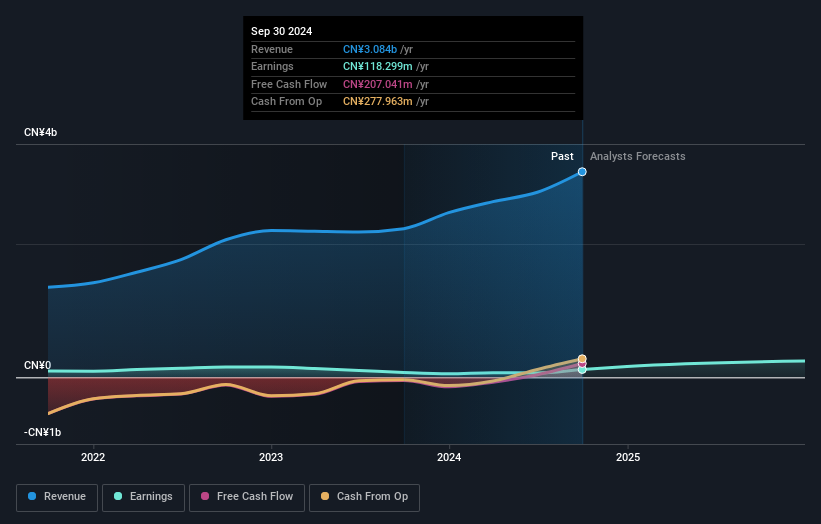Click the Past label
Screen dimensions: 821x524
[562, 156]
